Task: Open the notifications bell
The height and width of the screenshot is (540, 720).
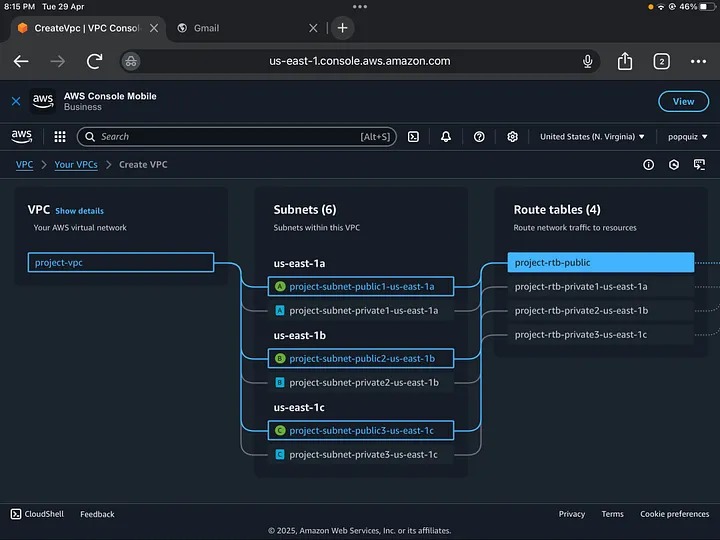Action: pyautogui.click(x=446, y=136)
